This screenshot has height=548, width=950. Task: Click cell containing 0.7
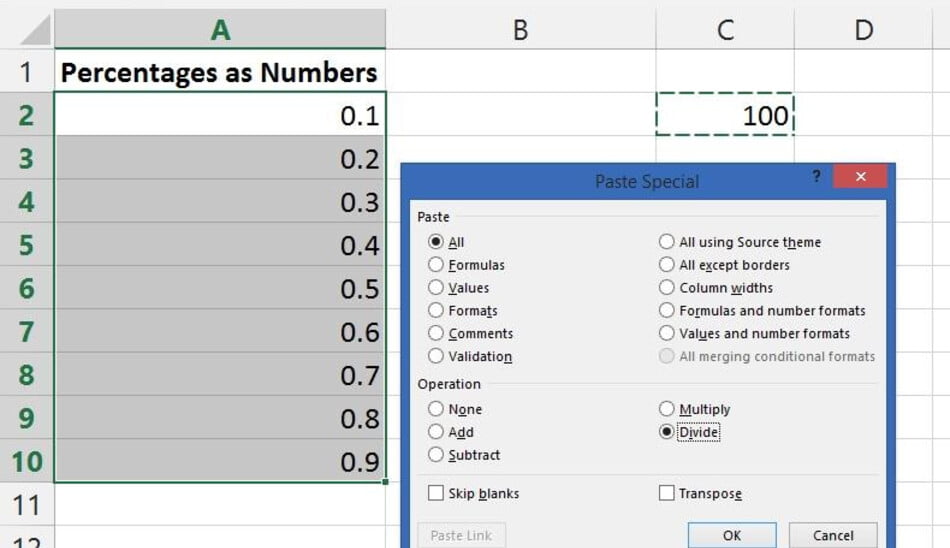pyautogui.click(x=220, y=375)
